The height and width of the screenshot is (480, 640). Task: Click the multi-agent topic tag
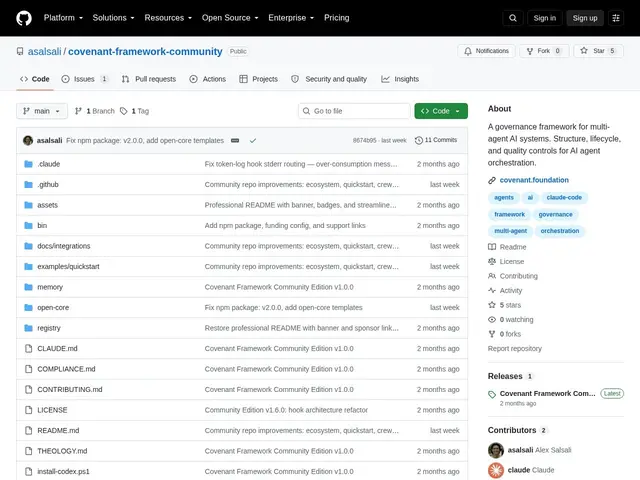[510, 231]
